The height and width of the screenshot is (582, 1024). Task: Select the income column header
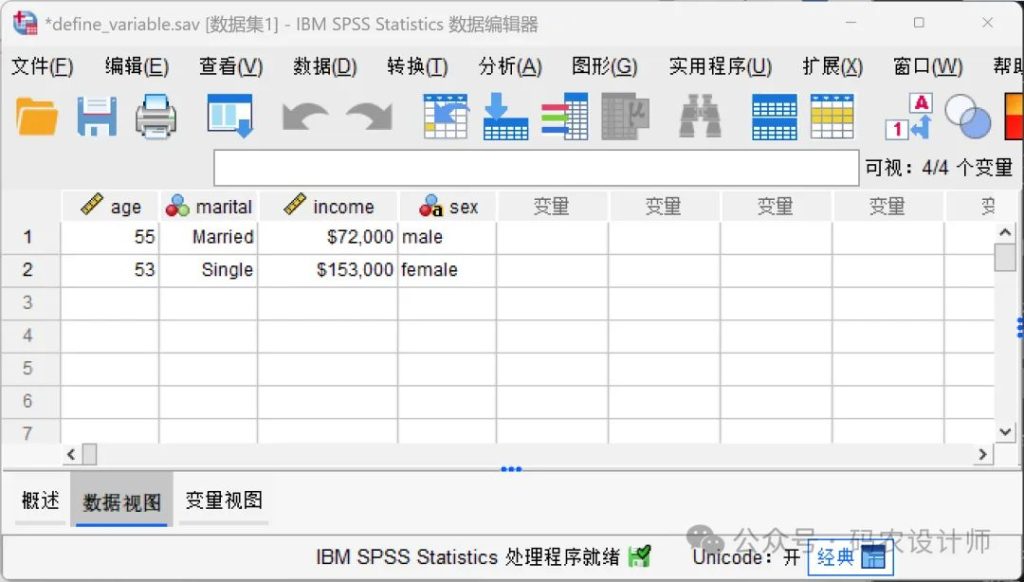pos(328,207)
